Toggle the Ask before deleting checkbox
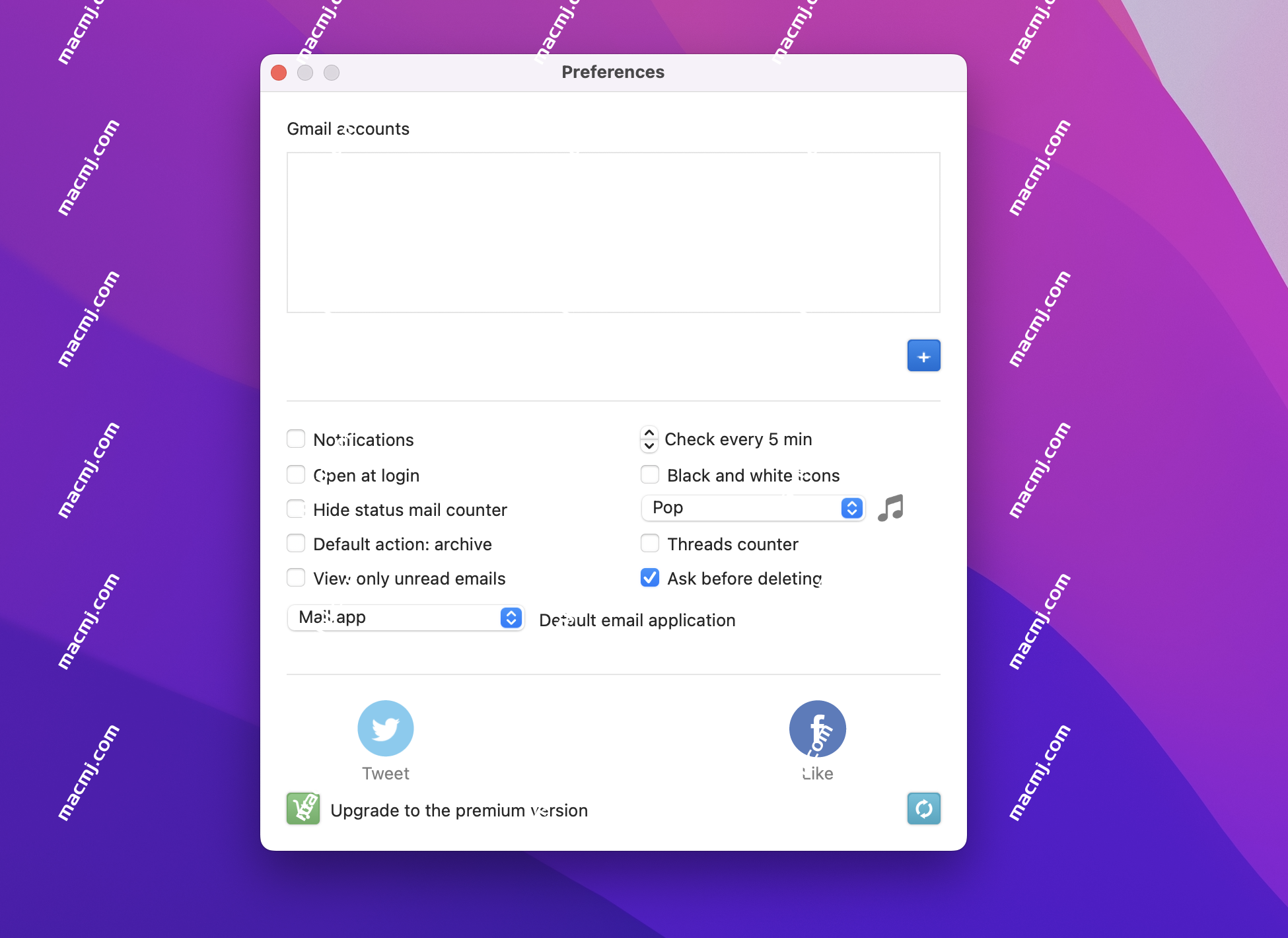1288x938 pixels. 649,579
